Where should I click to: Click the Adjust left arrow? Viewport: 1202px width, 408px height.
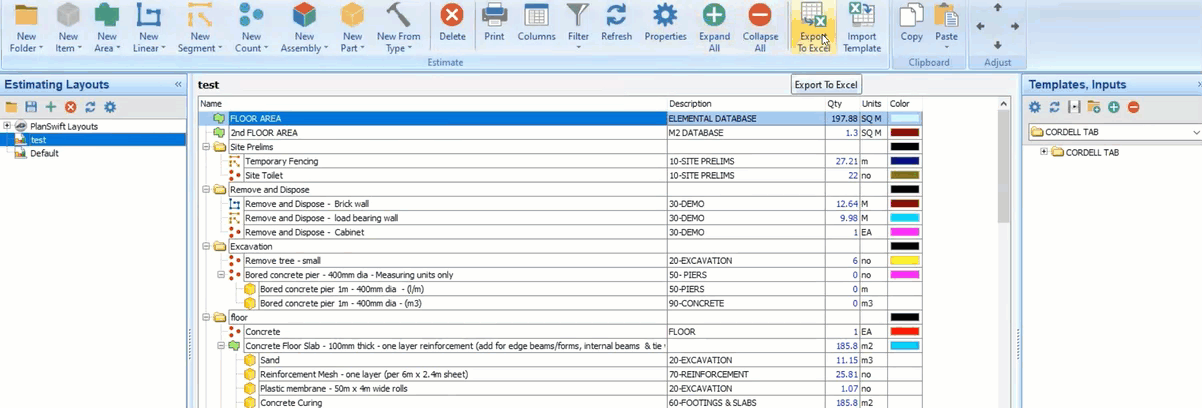click(980, 27)
